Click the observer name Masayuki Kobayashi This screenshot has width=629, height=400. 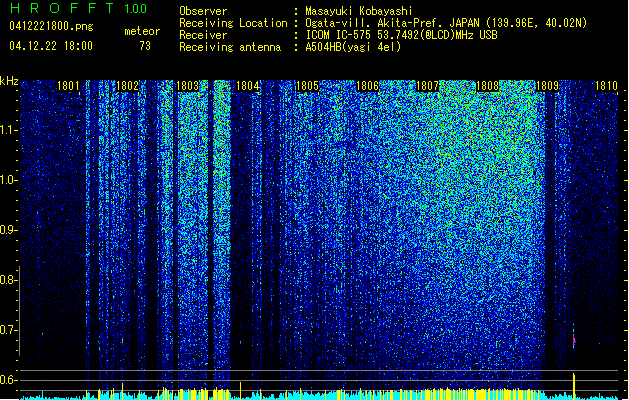click(359, 11)
